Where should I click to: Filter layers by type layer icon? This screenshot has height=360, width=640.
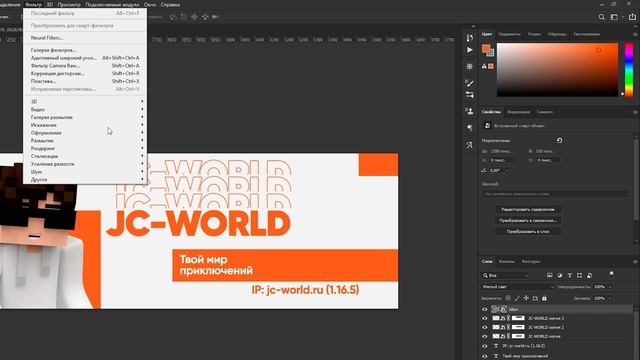570,276
